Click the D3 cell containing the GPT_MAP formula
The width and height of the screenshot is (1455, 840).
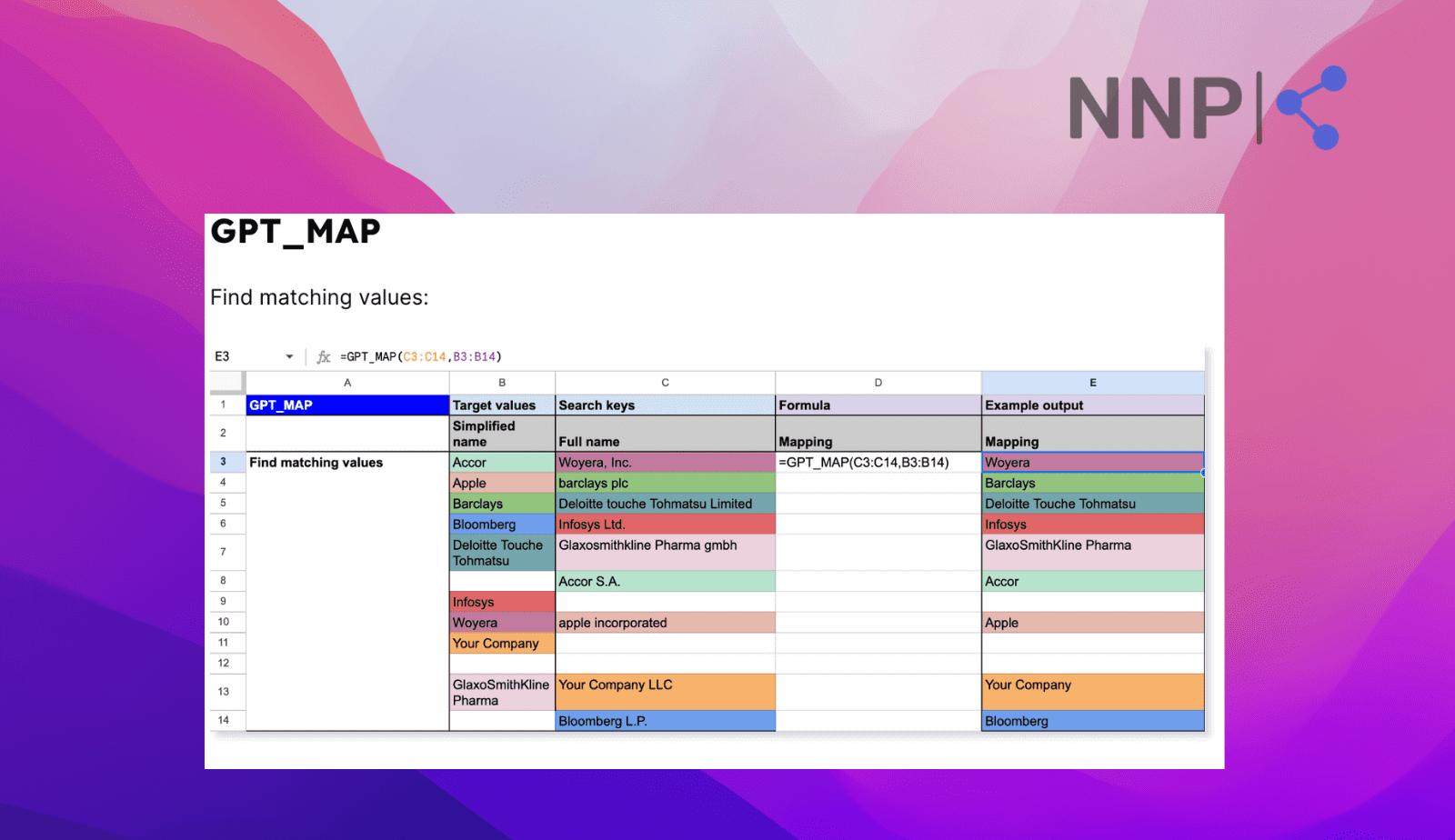tap(878, 462)
